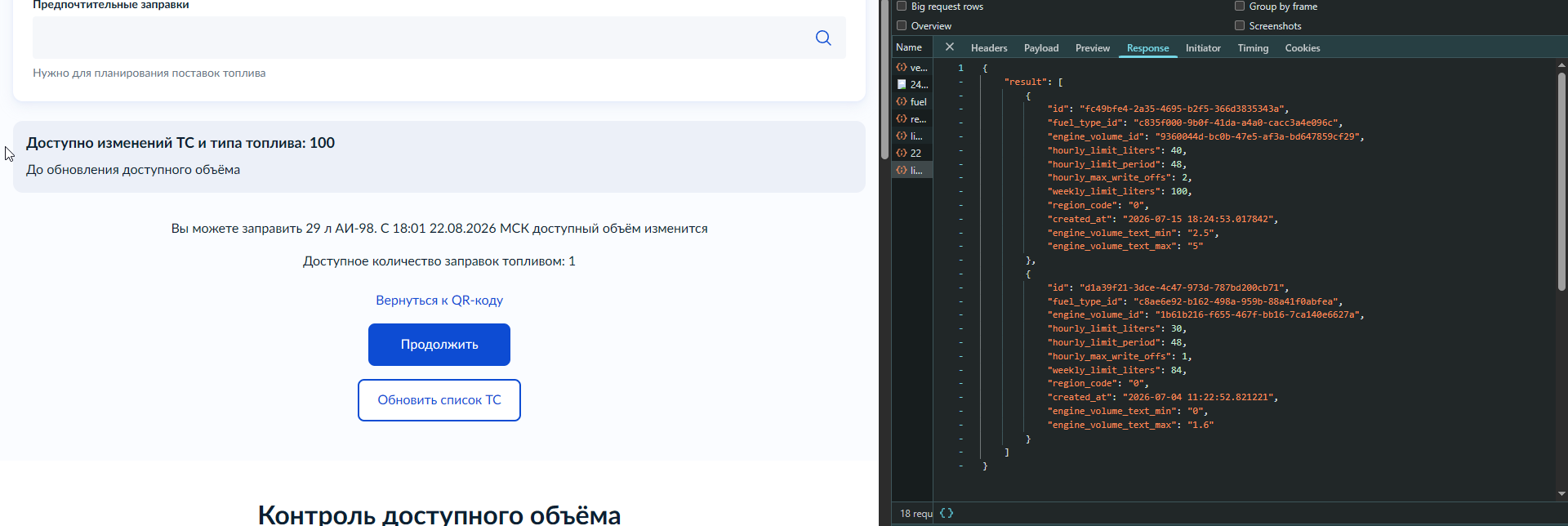
Task: Click the 'Контроль доступного объёма' heading
Action: point(439,514)
